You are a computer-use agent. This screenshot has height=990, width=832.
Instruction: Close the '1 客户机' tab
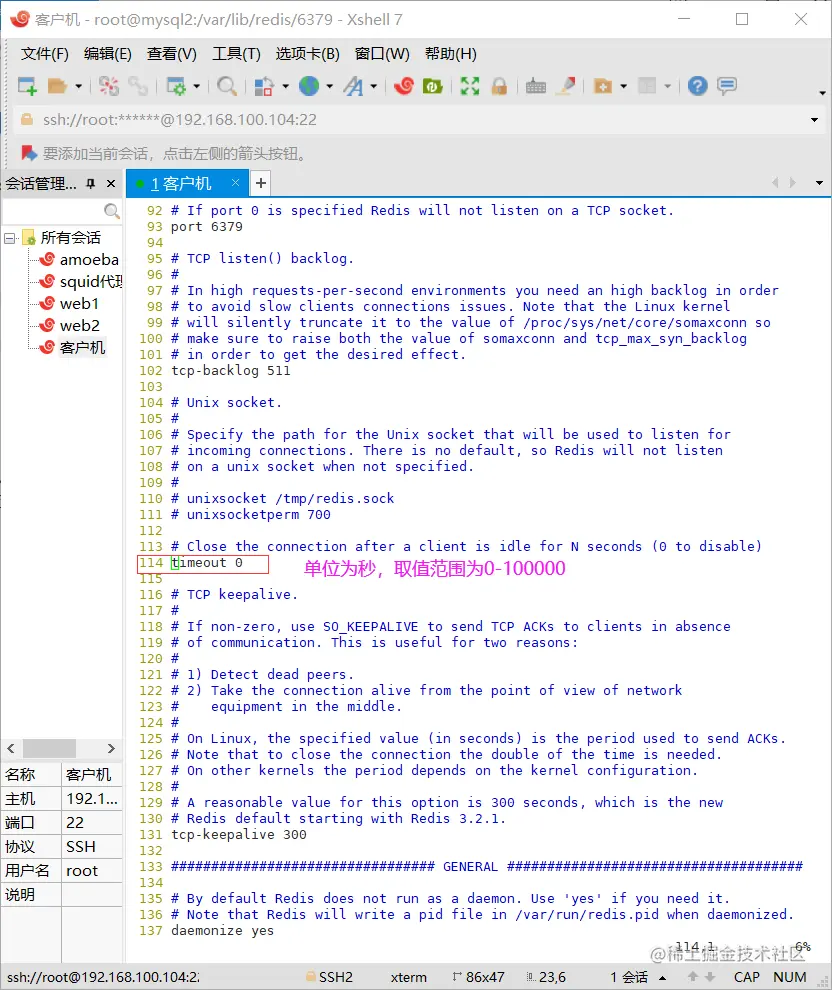point(235,182)
